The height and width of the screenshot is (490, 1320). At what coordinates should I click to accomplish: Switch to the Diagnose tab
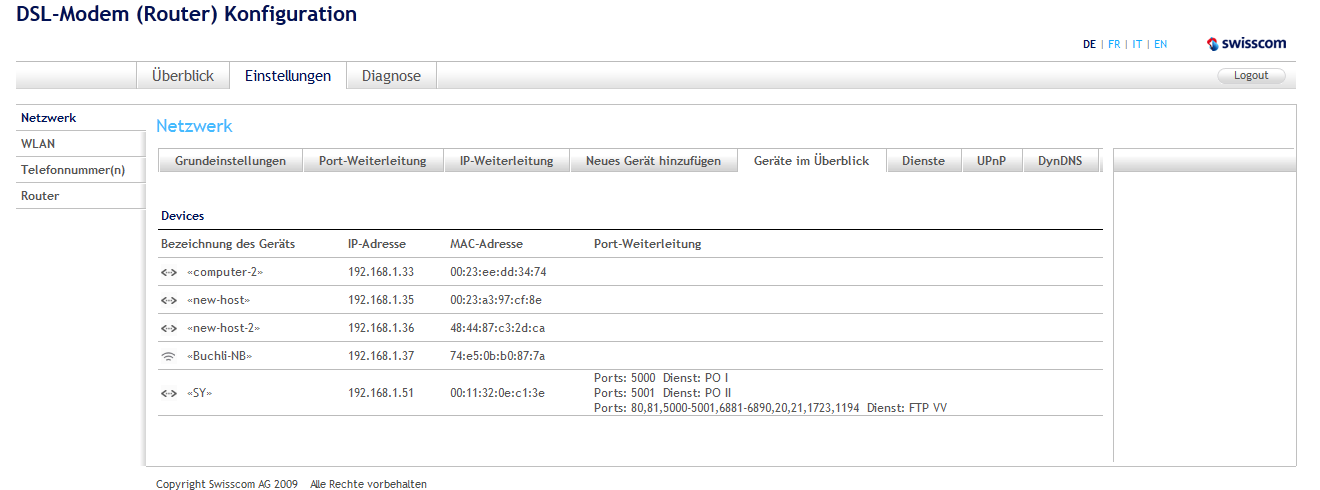tap(391, 76)
